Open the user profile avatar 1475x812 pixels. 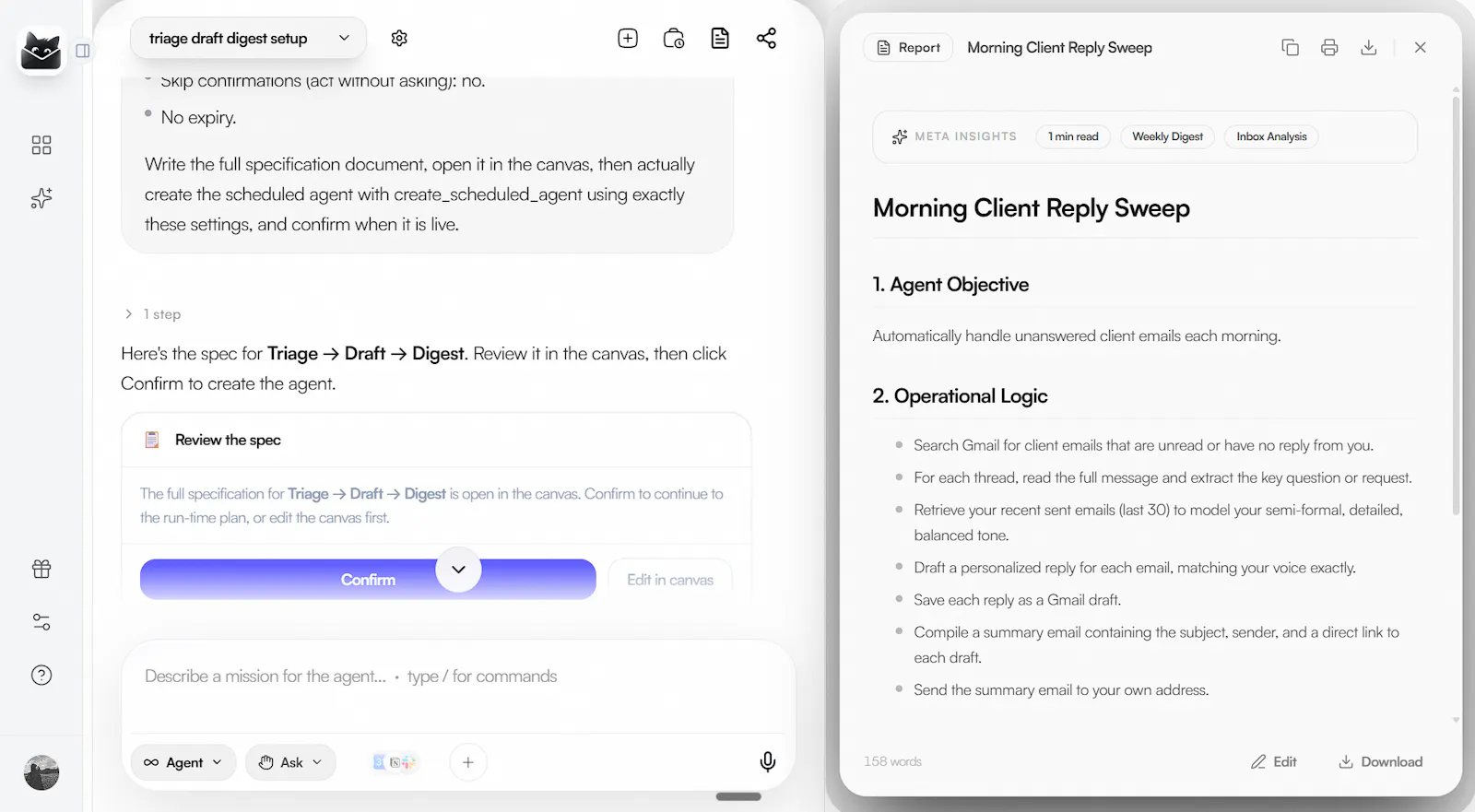pos(41,772)
